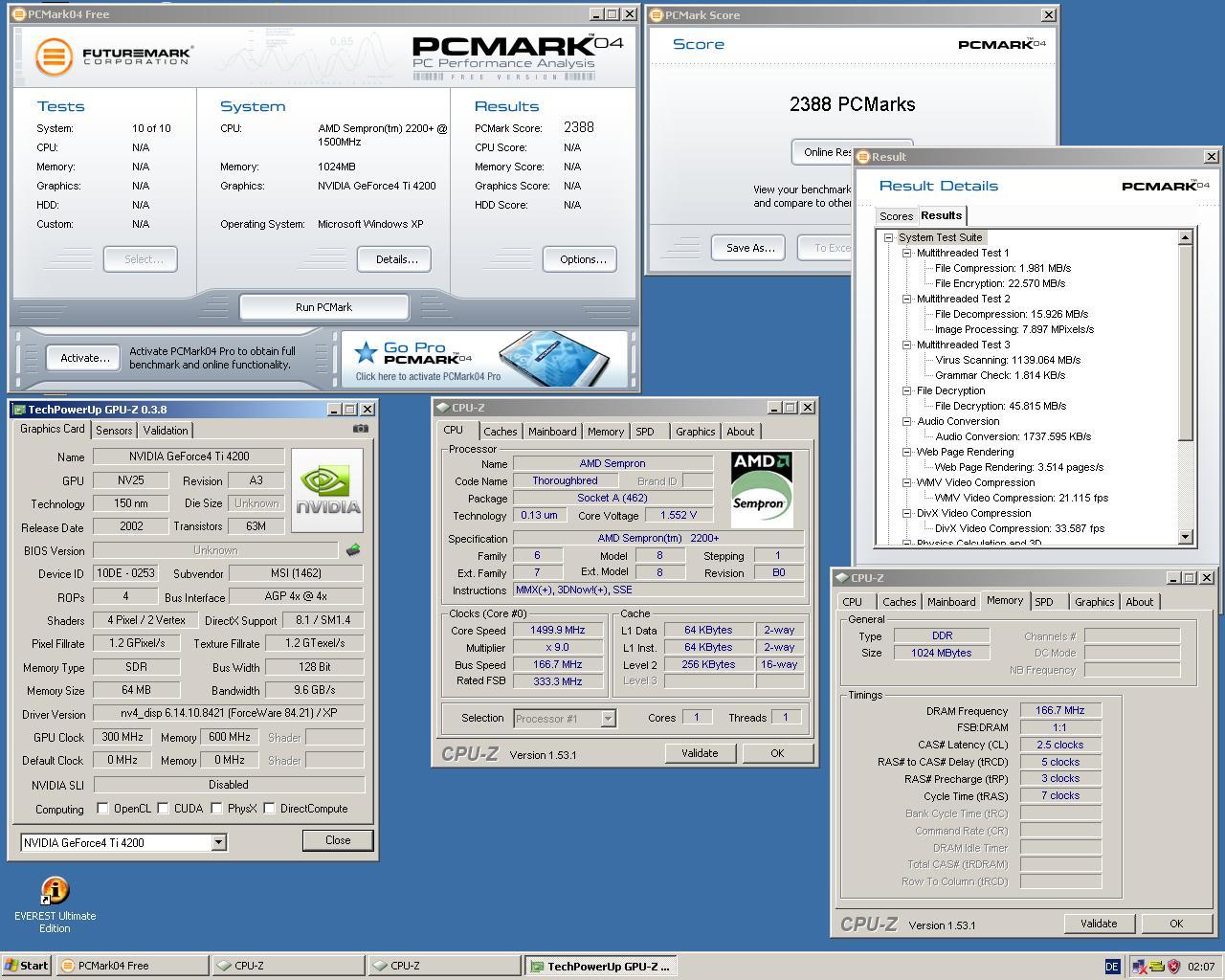Open the Windows Start button

tap(27, 966)
